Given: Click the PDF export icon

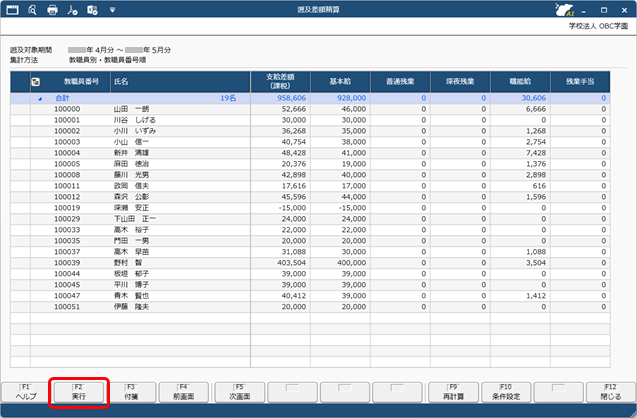Looking at the screenshot, I should (72, 10).
